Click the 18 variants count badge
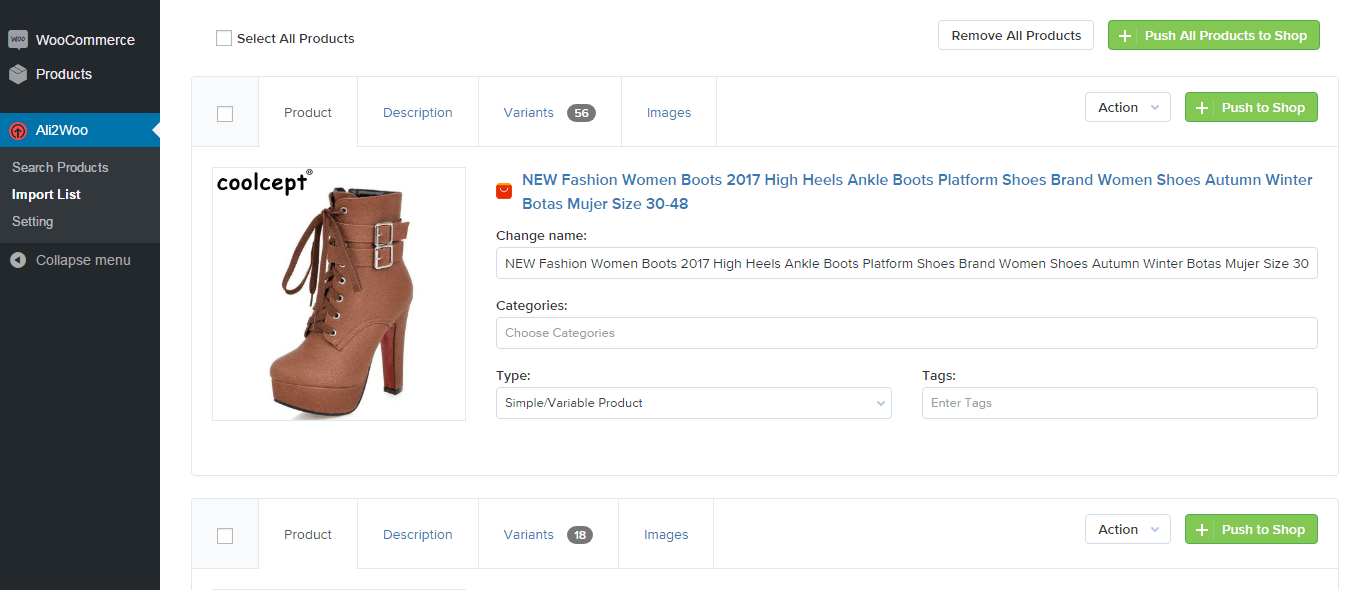 click(x=580, y=535)
